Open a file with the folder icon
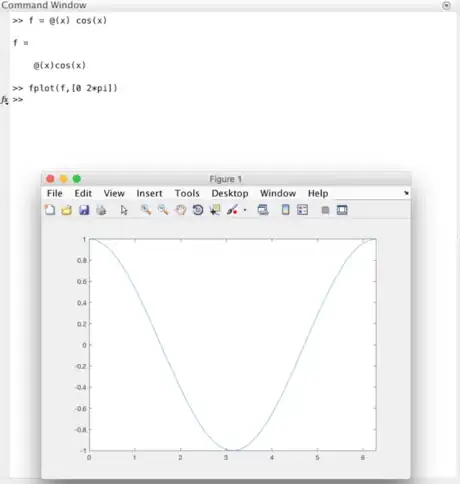The height and width of the screenshot is (484, 460). (67, 210)
